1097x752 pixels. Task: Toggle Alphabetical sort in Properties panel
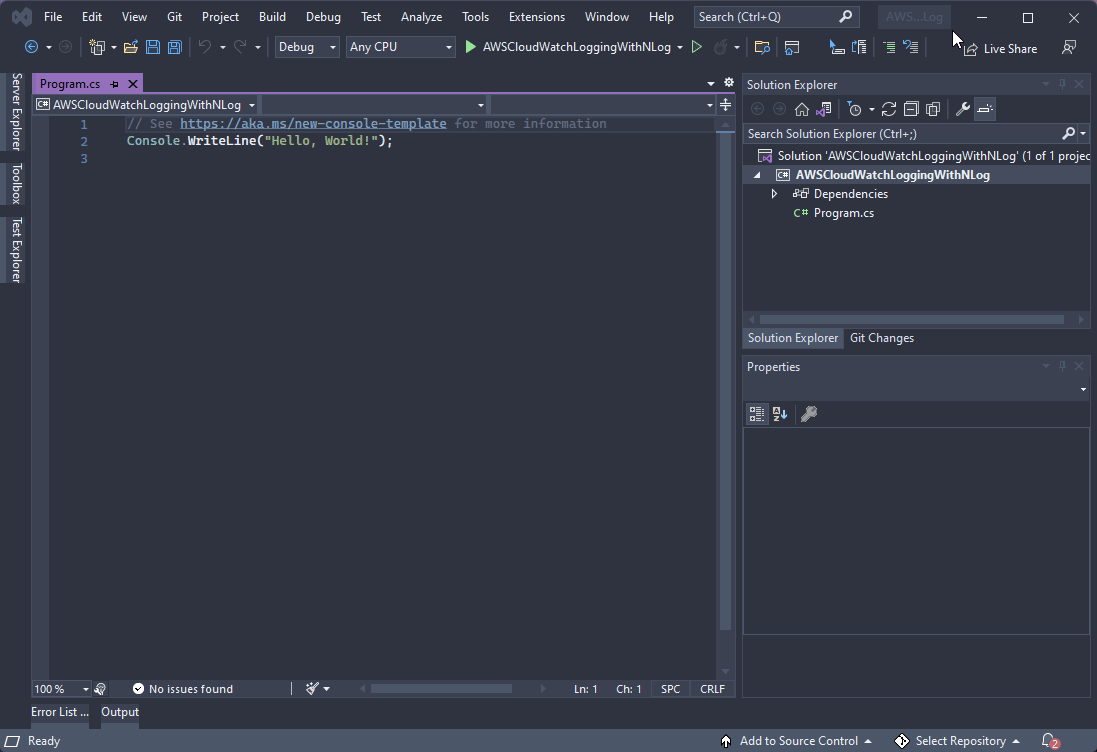coord(779,414)
